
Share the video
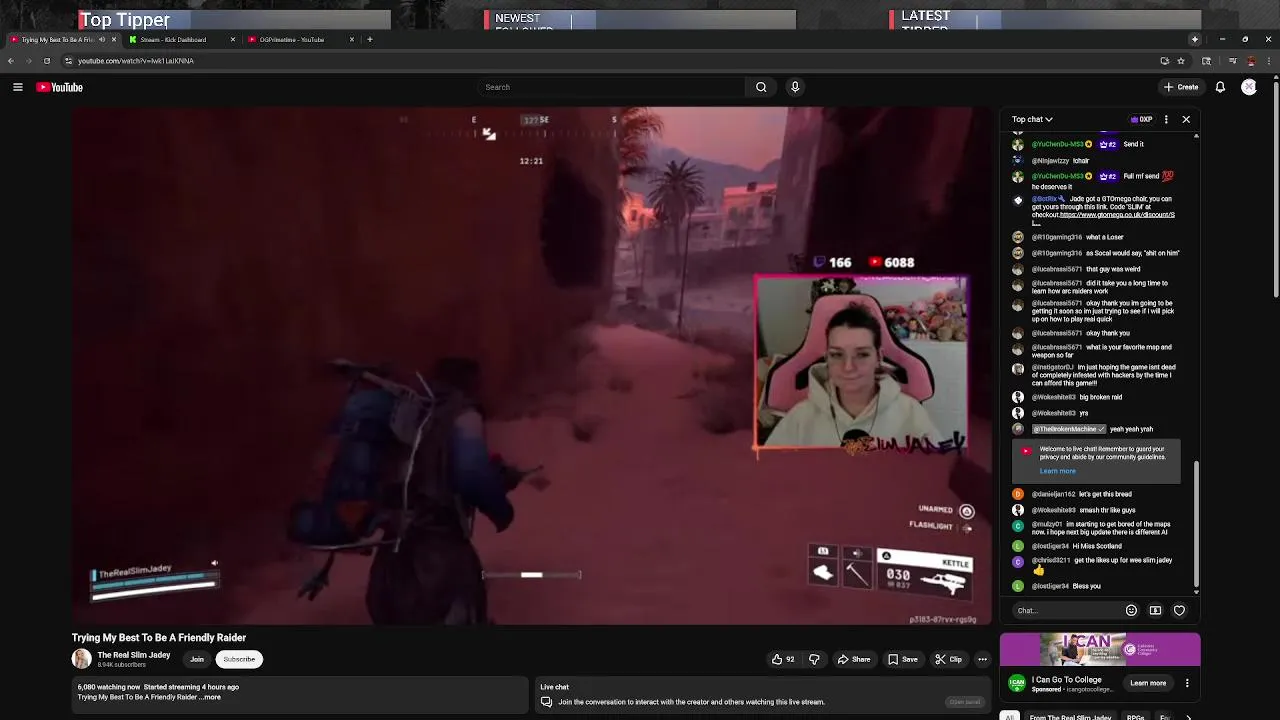point(853,659)
